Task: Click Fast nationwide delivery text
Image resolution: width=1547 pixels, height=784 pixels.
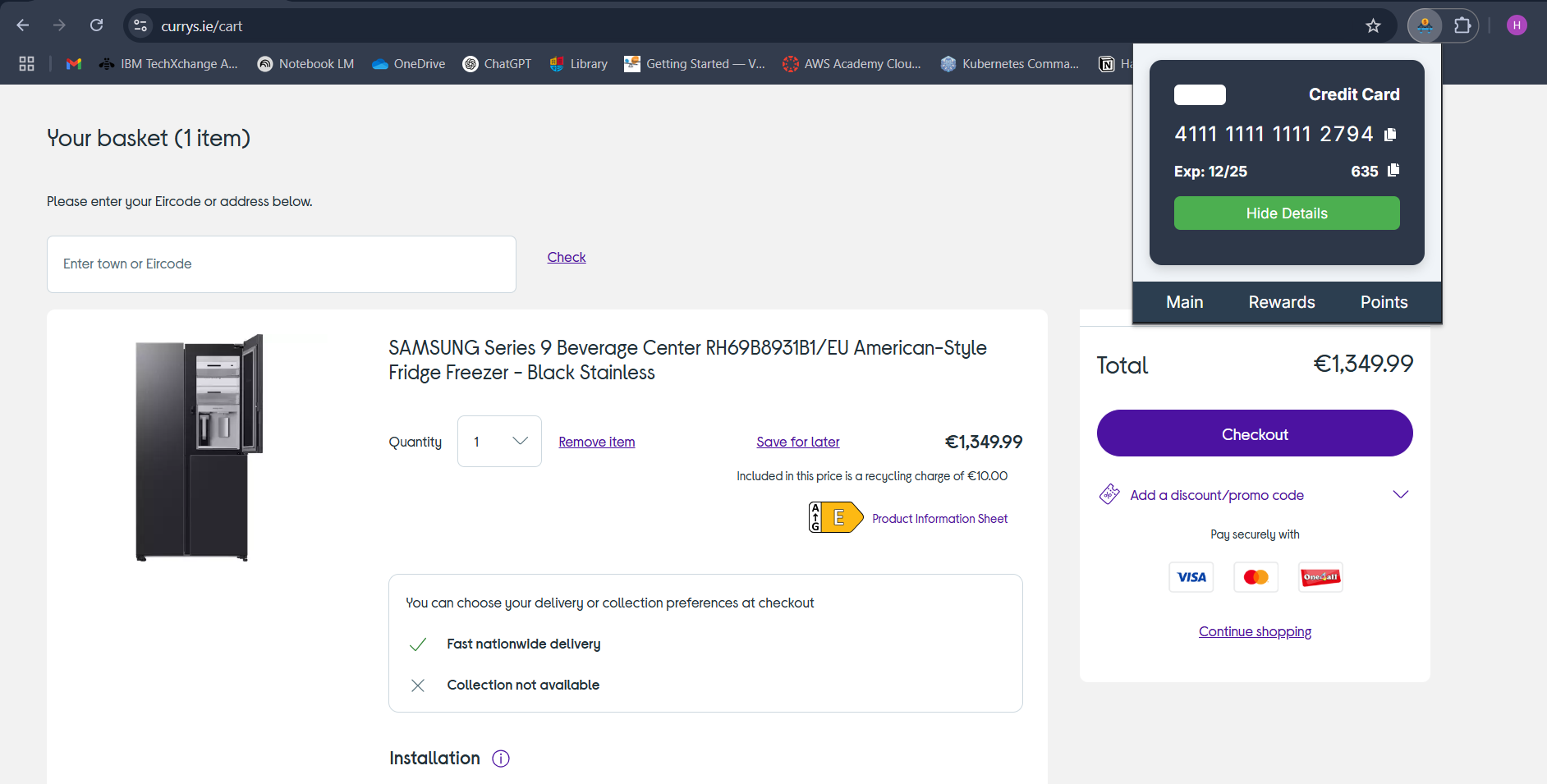Action: pos(524,644)
